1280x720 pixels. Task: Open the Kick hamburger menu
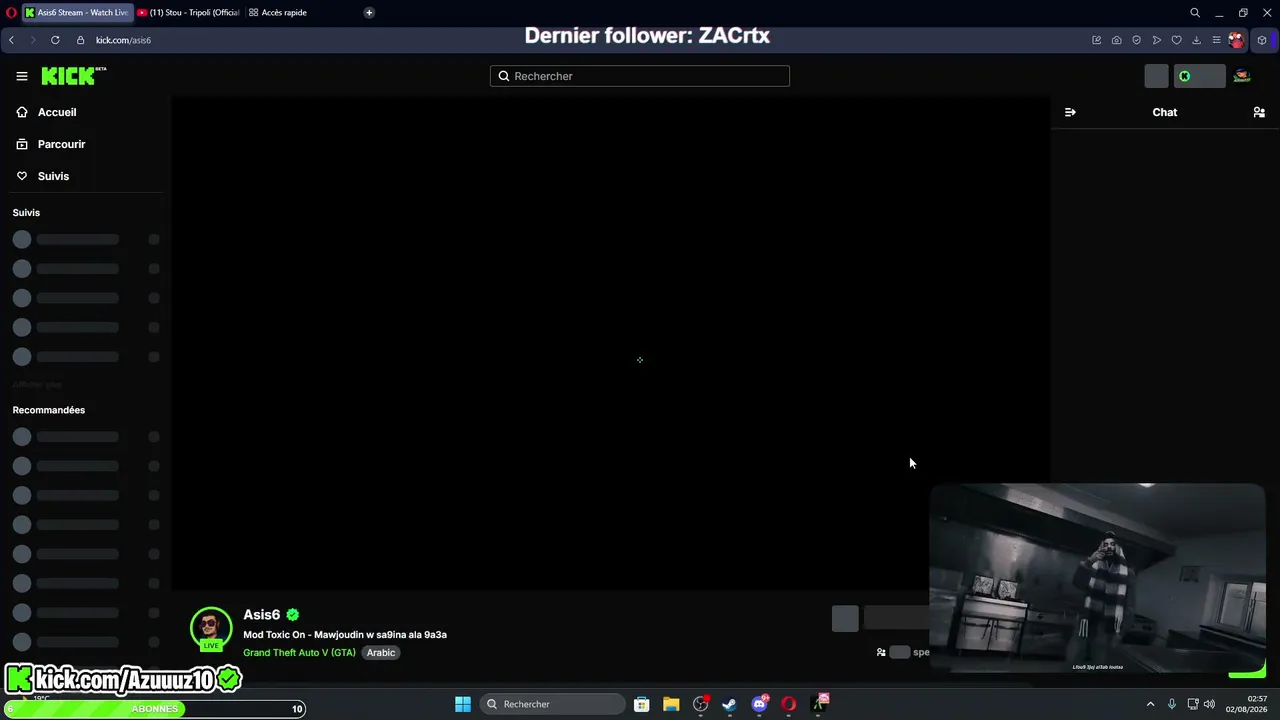click(22, 76)
